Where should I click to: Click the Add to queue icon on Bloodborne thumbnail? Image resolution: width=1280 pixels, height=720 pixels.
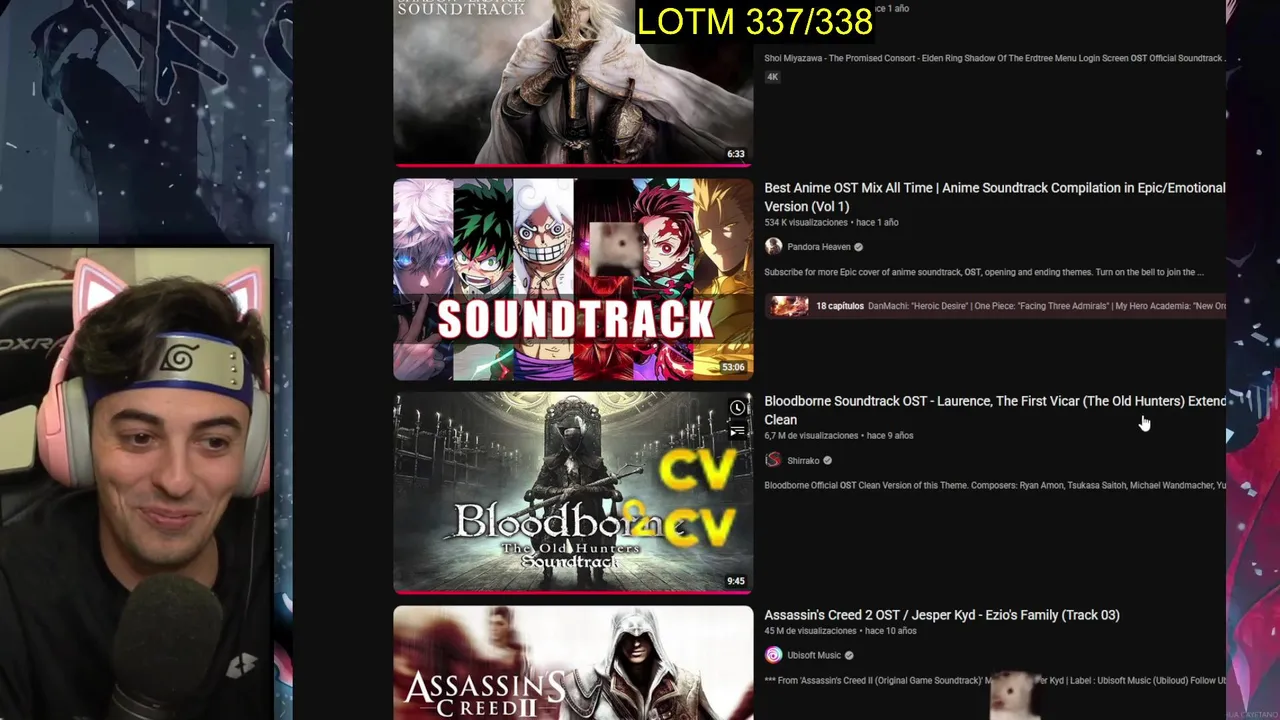point(737,432)
